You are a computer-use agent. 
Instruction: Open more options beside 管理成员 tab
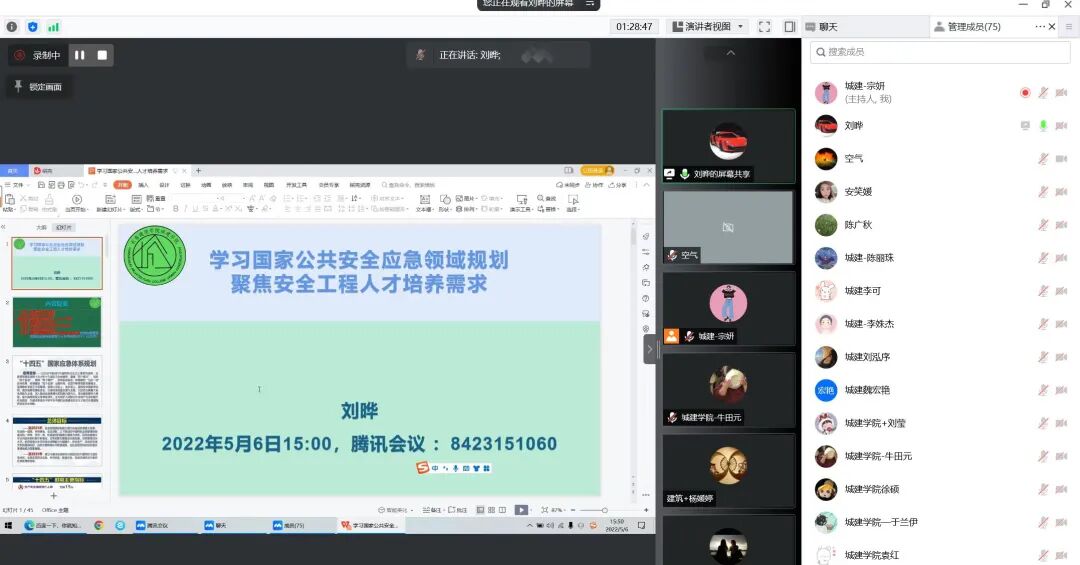(x=1039, y=27)
